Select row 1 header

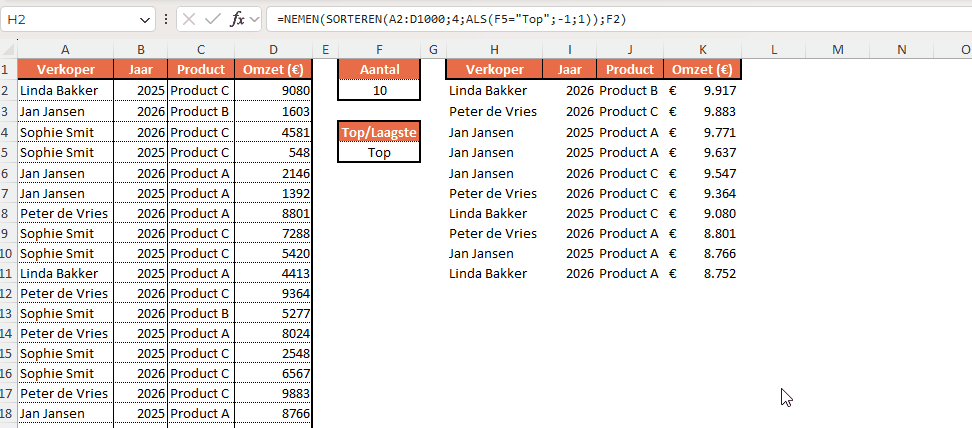pyautogui.click(x=8, y=70)
